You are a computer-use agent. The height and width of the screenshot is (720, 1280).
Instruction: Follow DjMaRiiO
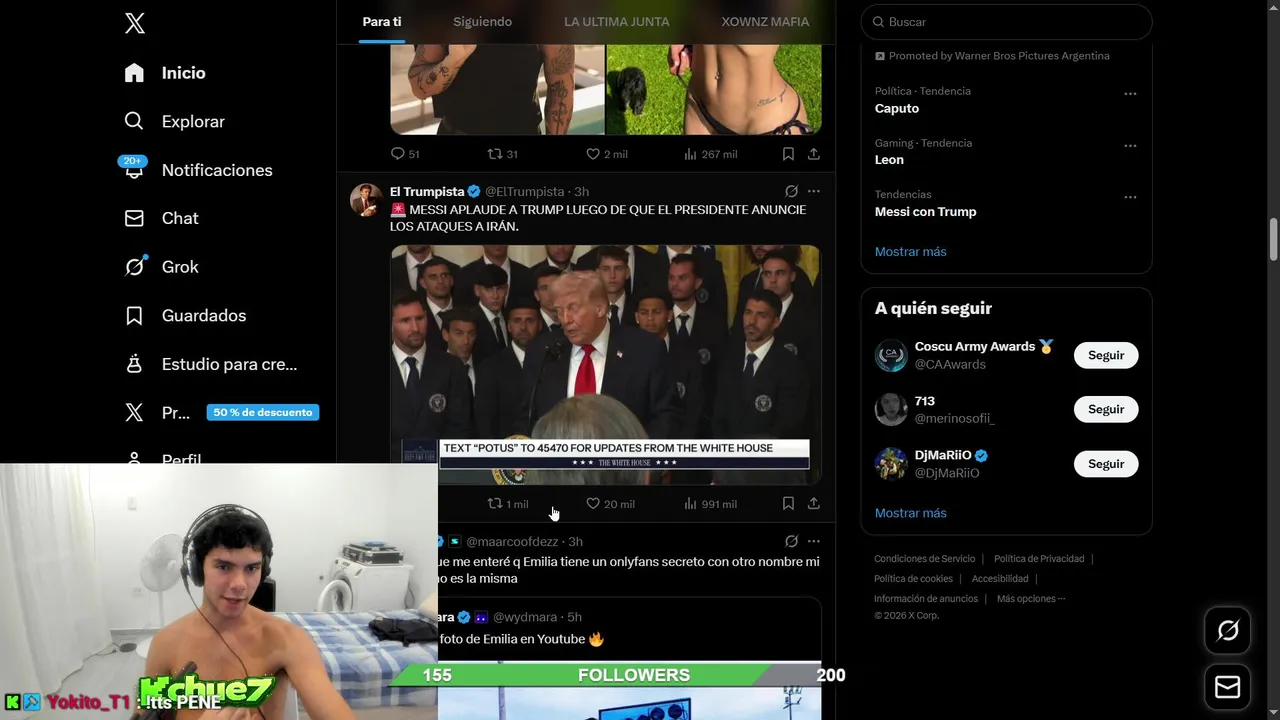click(x=1106, y=464)
